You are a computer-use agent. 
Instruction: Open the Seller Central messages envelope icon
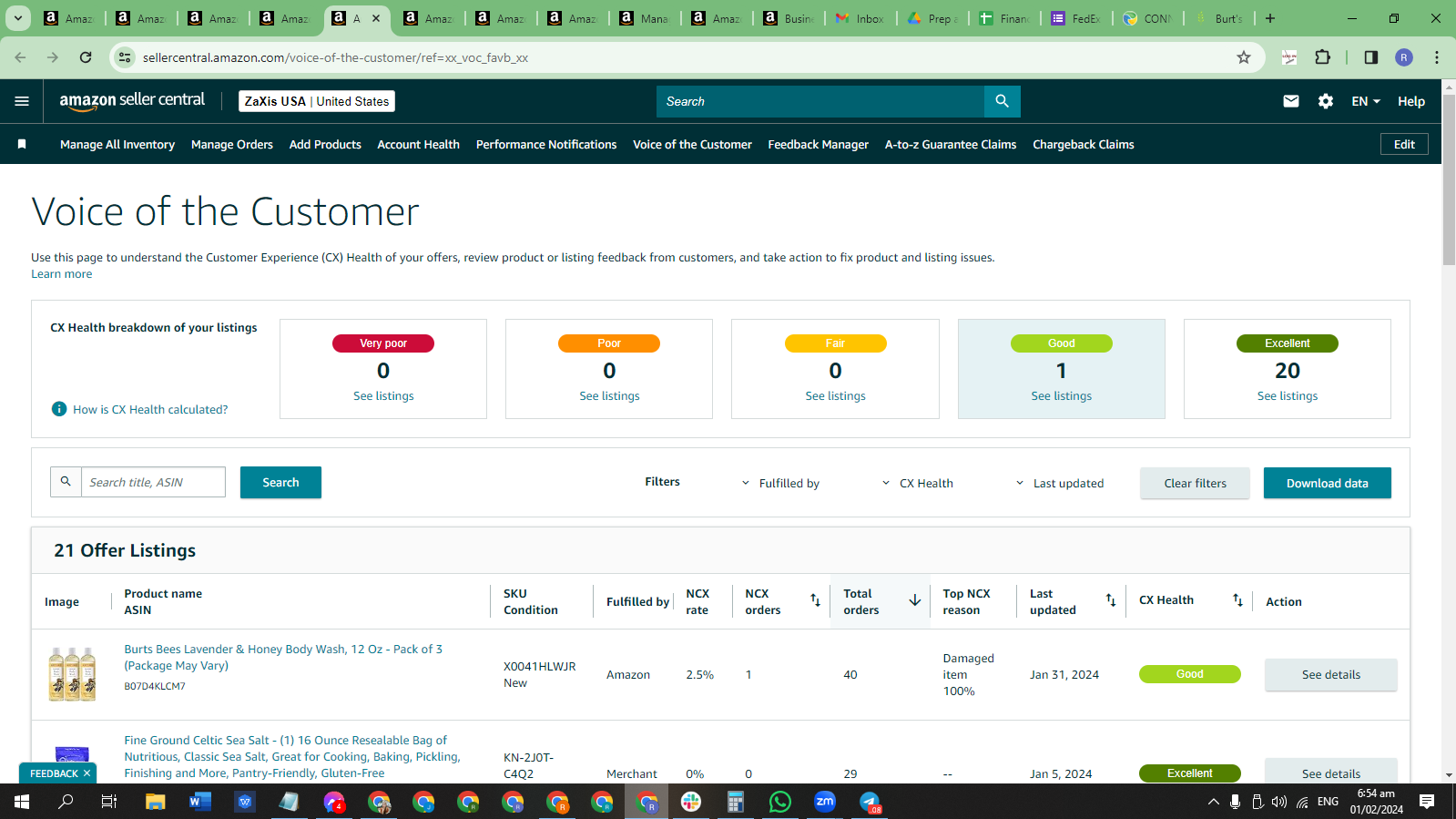1291,101
